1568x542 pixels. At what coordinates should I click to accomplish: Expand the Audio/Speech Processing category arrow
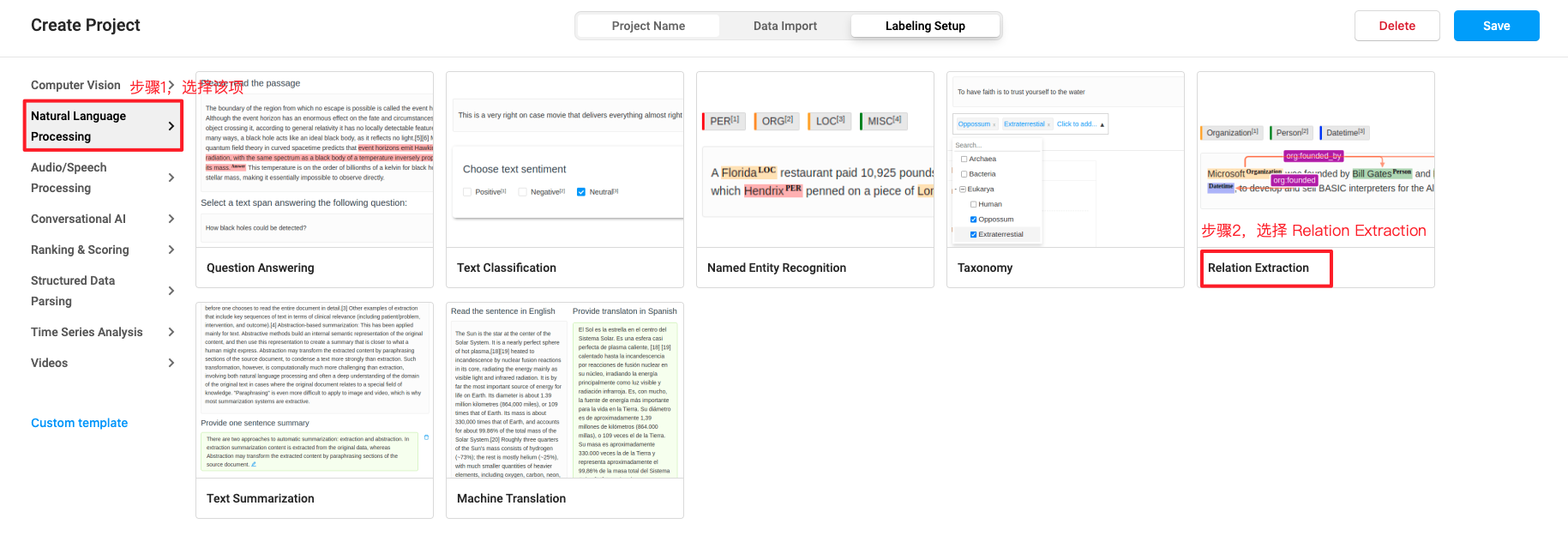click(171, 178)
